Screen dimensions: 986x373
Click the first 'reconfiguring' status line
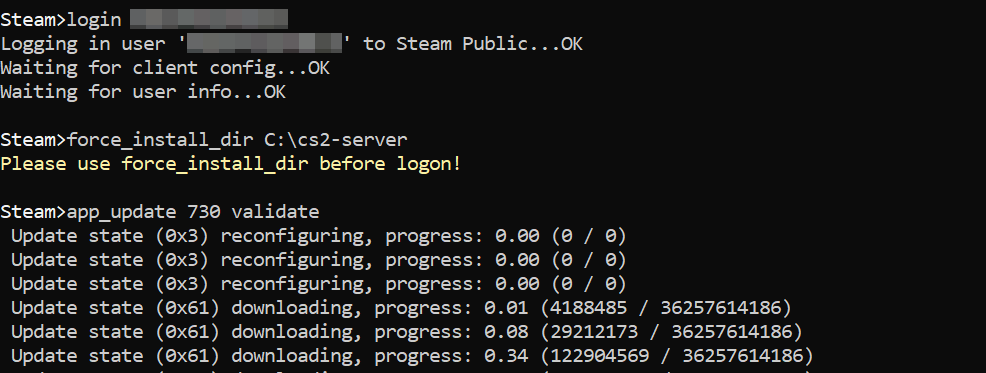[x=319, y=236]
